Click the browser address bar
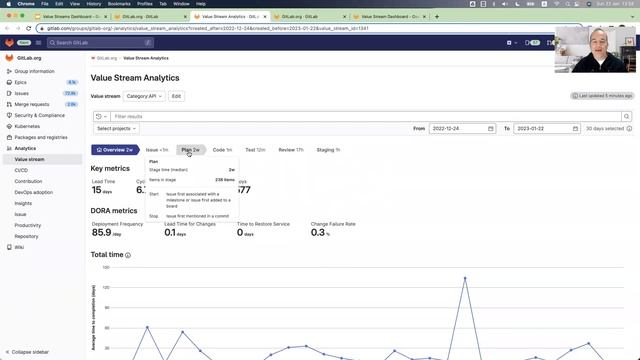This screenshot has height=360, width=640. pyautogui.click(x=309, y=28)
